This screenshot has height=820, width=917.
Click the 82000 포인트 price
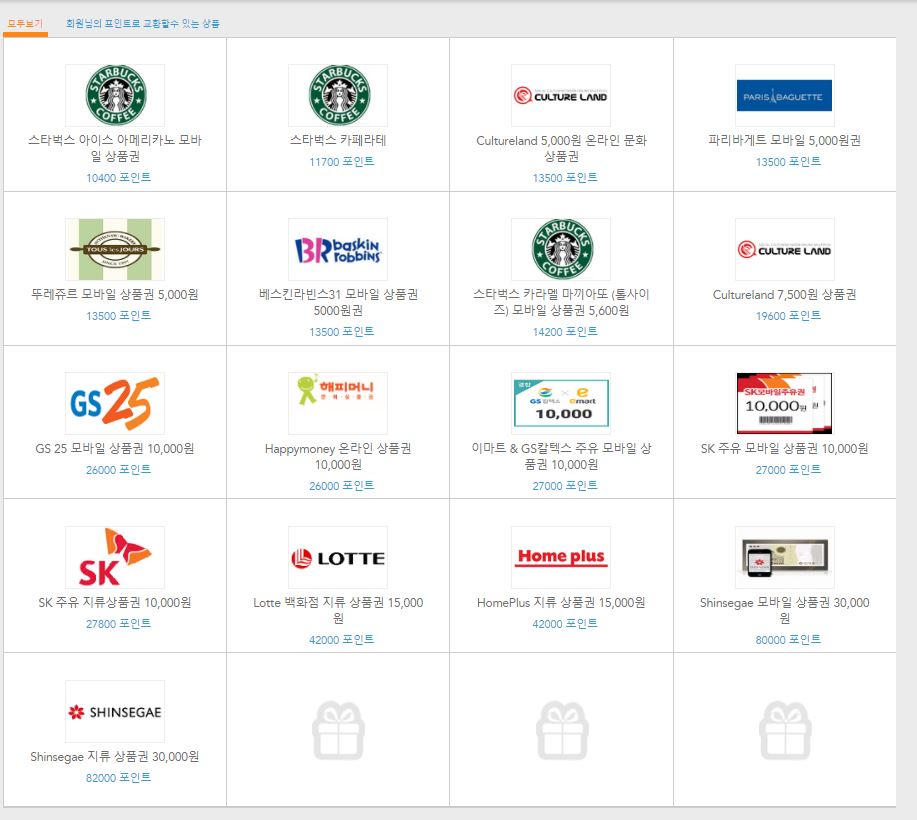(x=118, y=777)
